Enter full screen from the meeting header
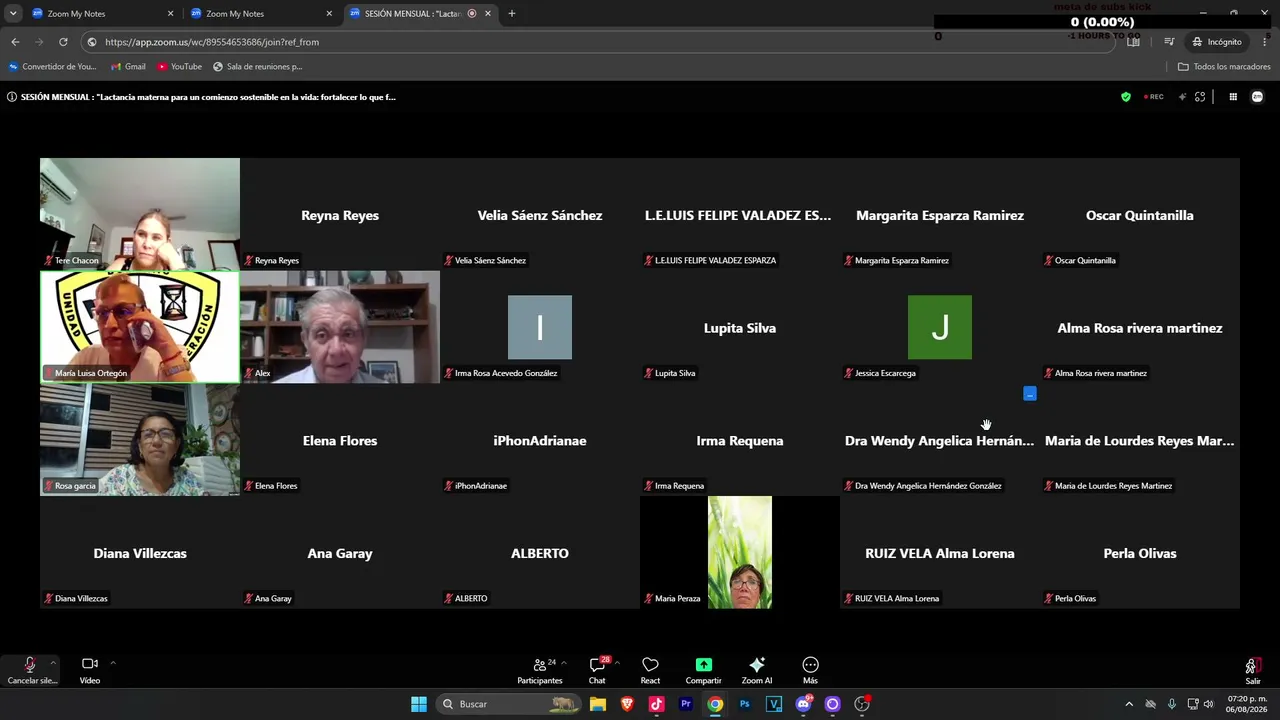This screenshot has width=1280, height=720. click(x=1200, y=97)
